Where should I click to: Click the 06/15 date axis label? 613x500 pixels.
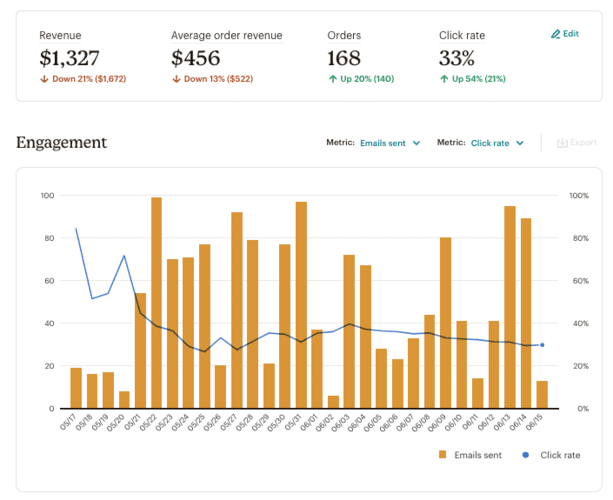534,423
